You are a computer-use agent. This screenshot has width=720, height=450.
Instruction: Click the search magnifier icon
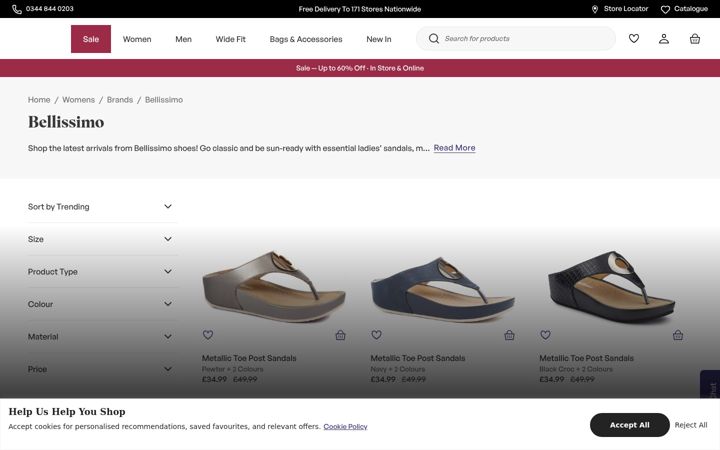433,39
